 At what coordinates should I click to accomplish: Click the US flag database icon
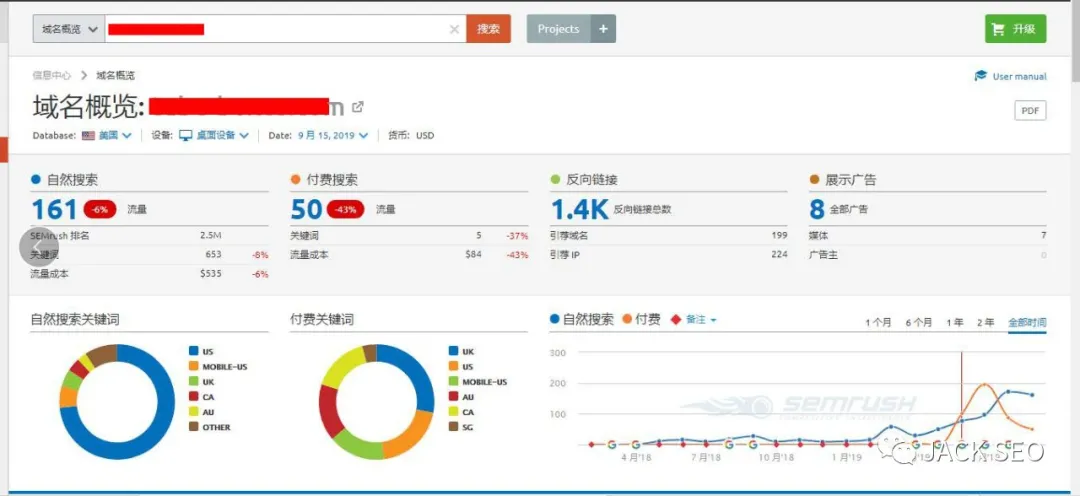[x=89, y=135]
